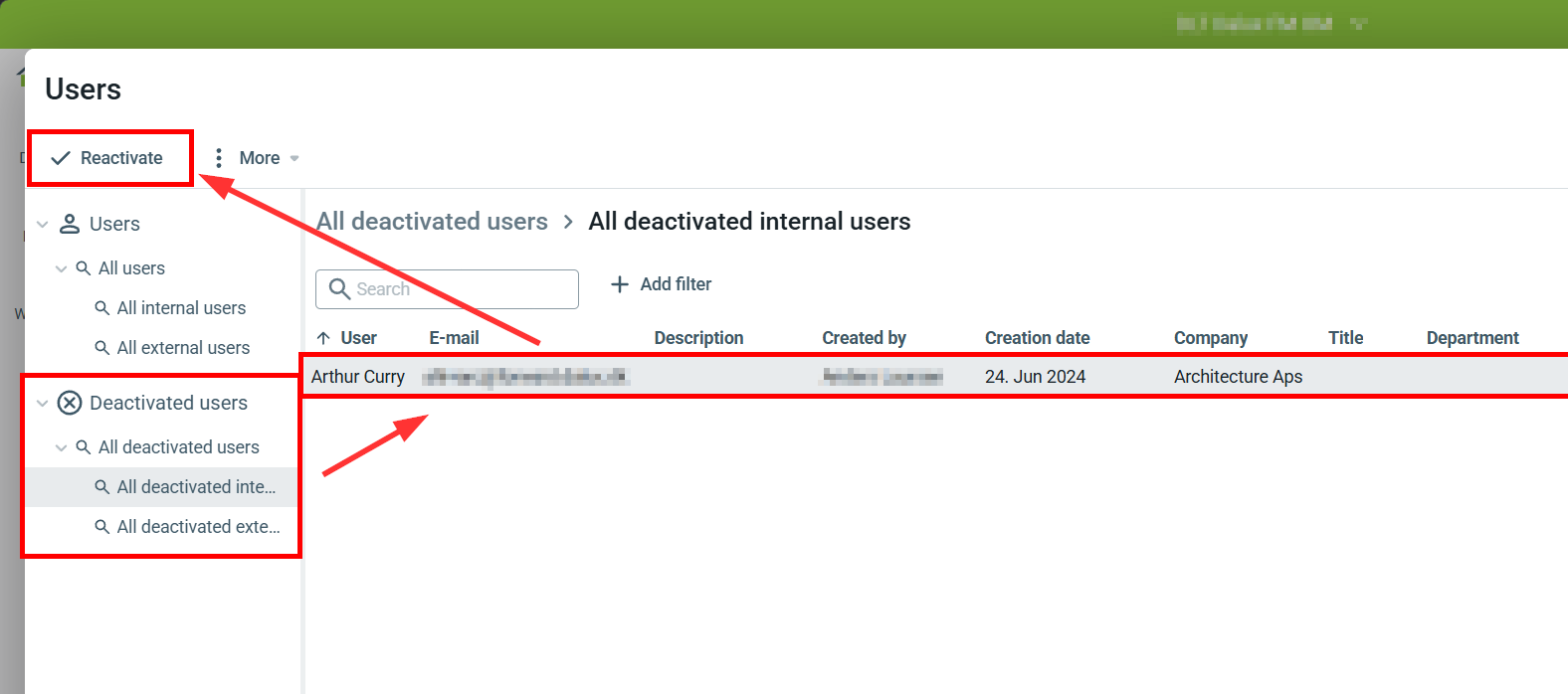Navigate to All deactivated users breadcrumb
Screen dimensions: 1568x694
coord(432,222)
